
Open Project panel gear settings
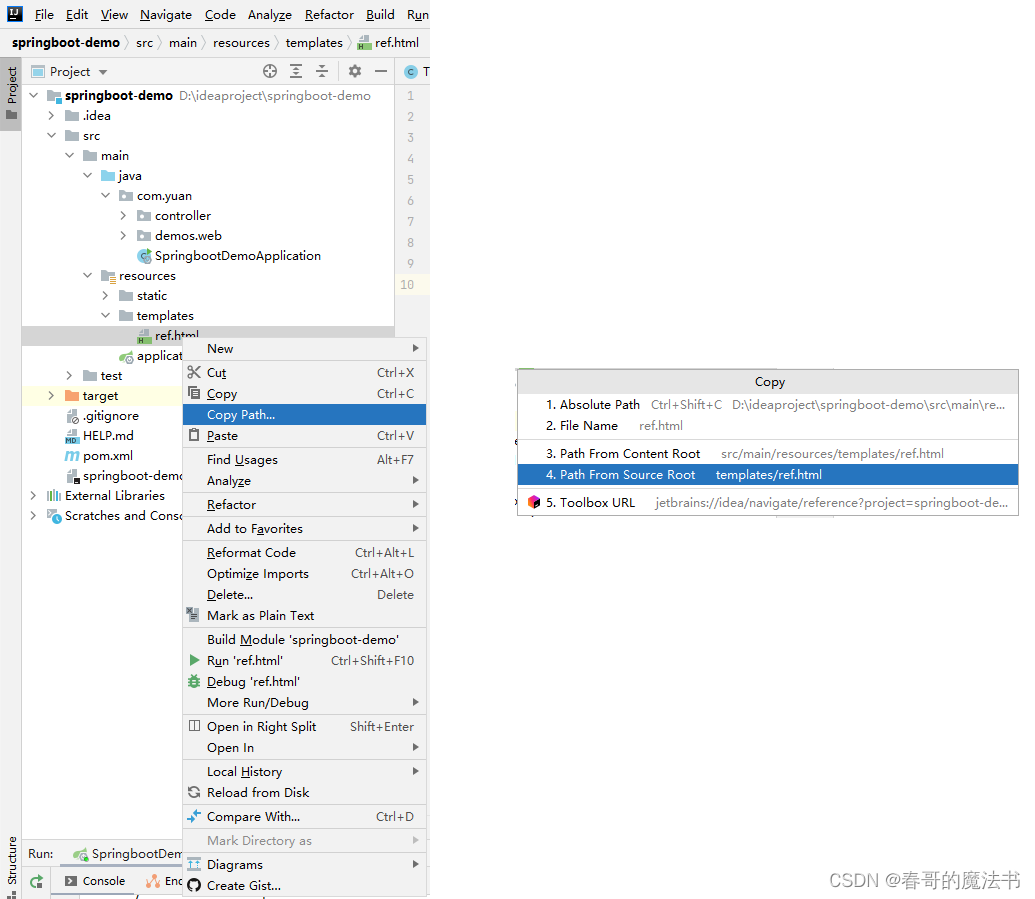pos(354,71)
